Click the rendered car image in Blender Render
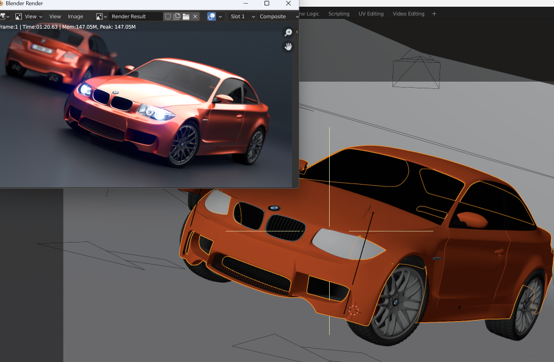The height and width of the screenshot is (362, 554). pyautogui.click(x=146, y=105)
